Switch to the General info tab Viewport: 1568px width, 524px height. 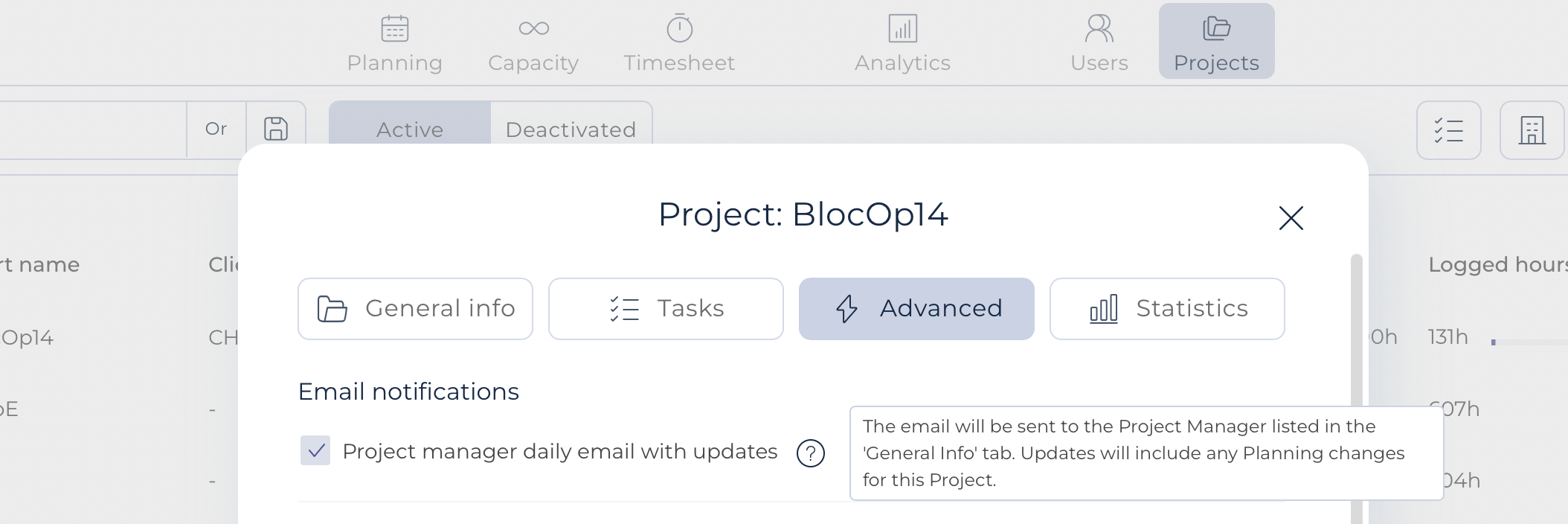415,309
